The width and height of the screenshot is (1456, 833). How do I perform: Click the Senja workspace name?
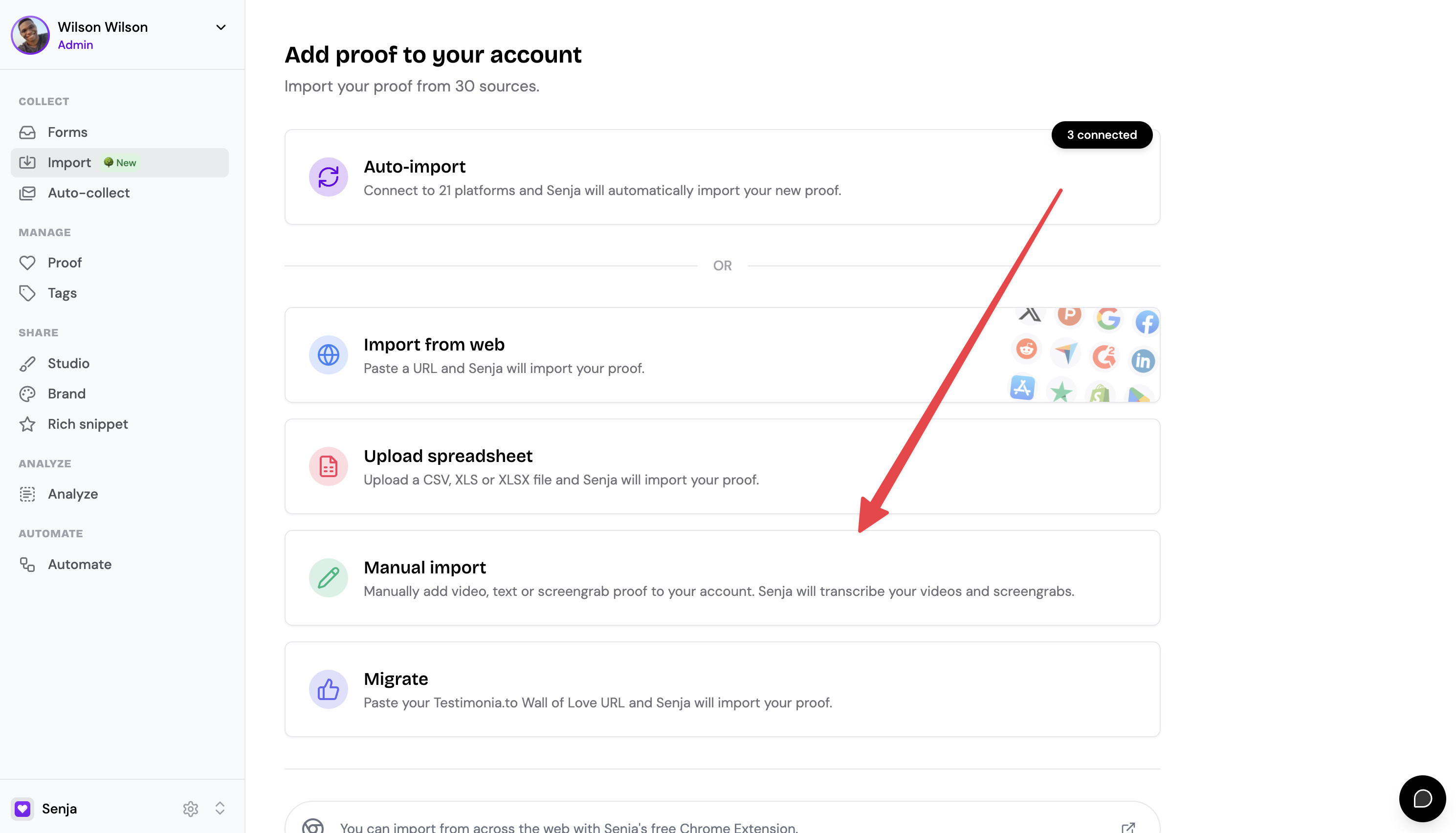60,809
